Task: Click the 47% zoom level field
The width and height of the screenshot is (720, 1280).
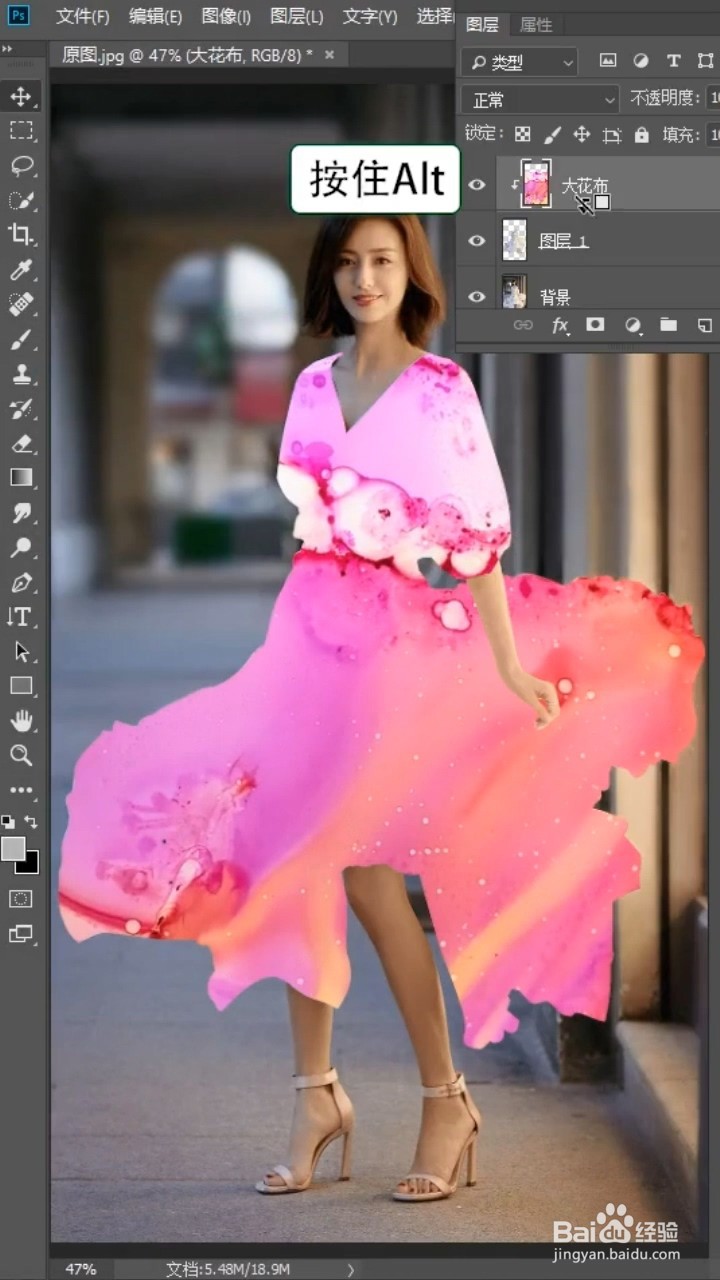Action: 81,1269
